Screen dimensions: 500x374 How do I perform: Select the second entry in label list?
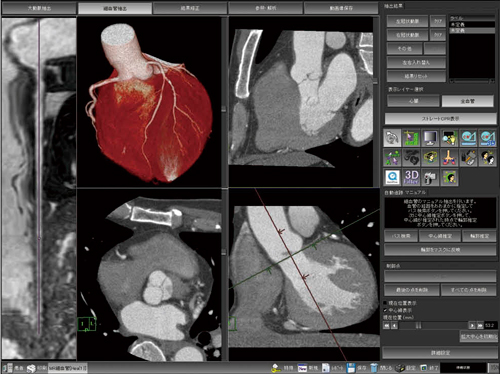coord(472,30)
